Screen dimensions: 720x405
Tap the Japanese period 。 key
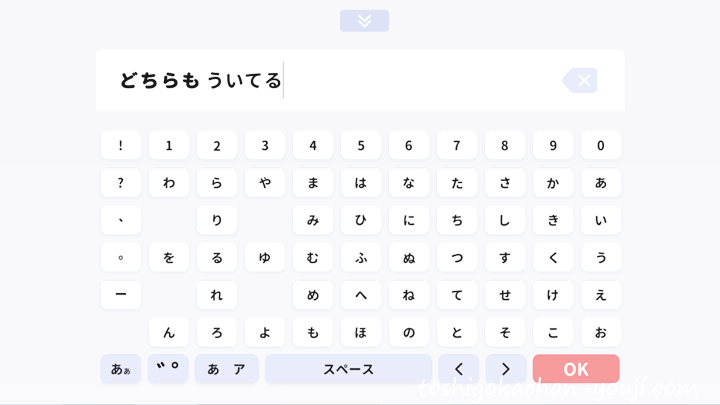121,257
